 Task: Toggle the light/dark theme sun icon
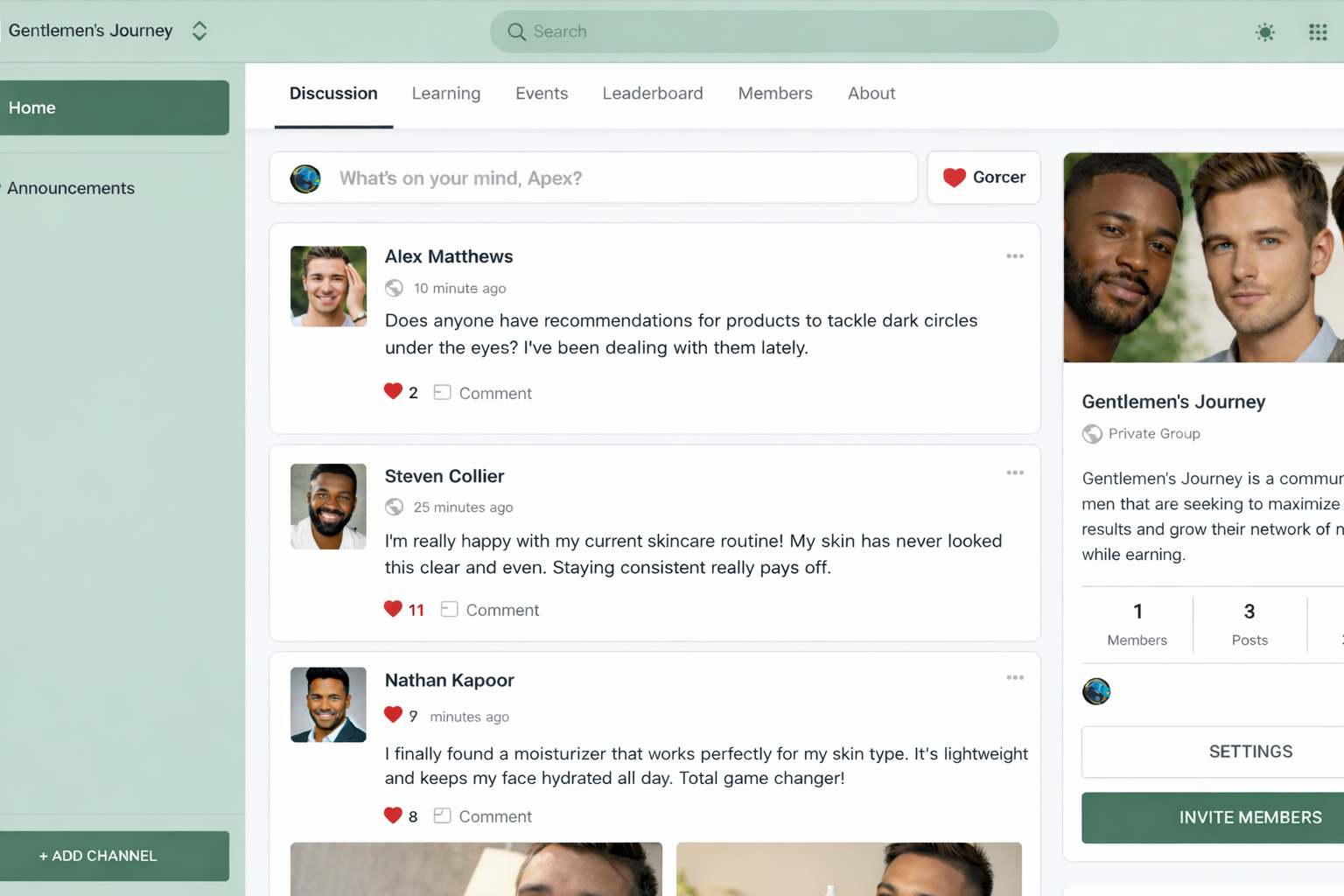click(x=1264, y=32)
